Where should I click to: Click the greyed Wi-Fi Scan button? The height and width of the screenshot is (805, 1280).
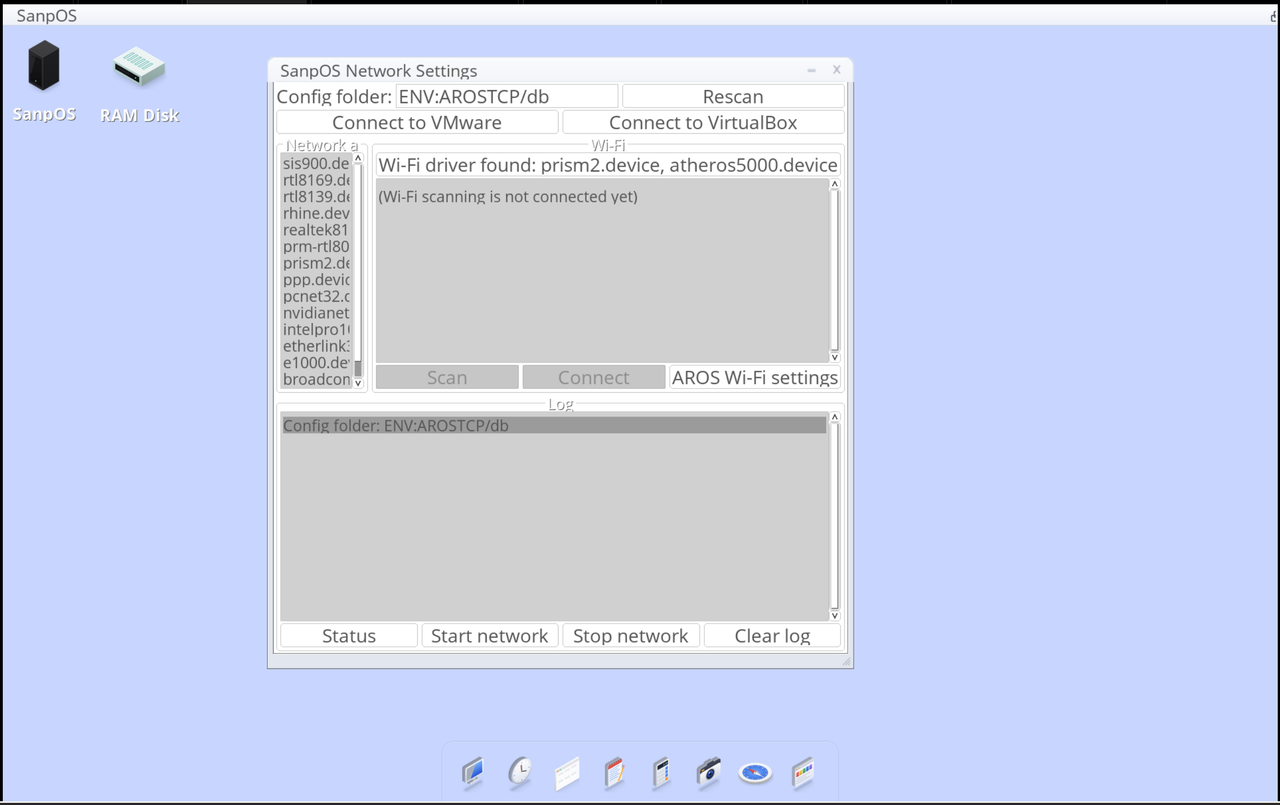point(447,377)
